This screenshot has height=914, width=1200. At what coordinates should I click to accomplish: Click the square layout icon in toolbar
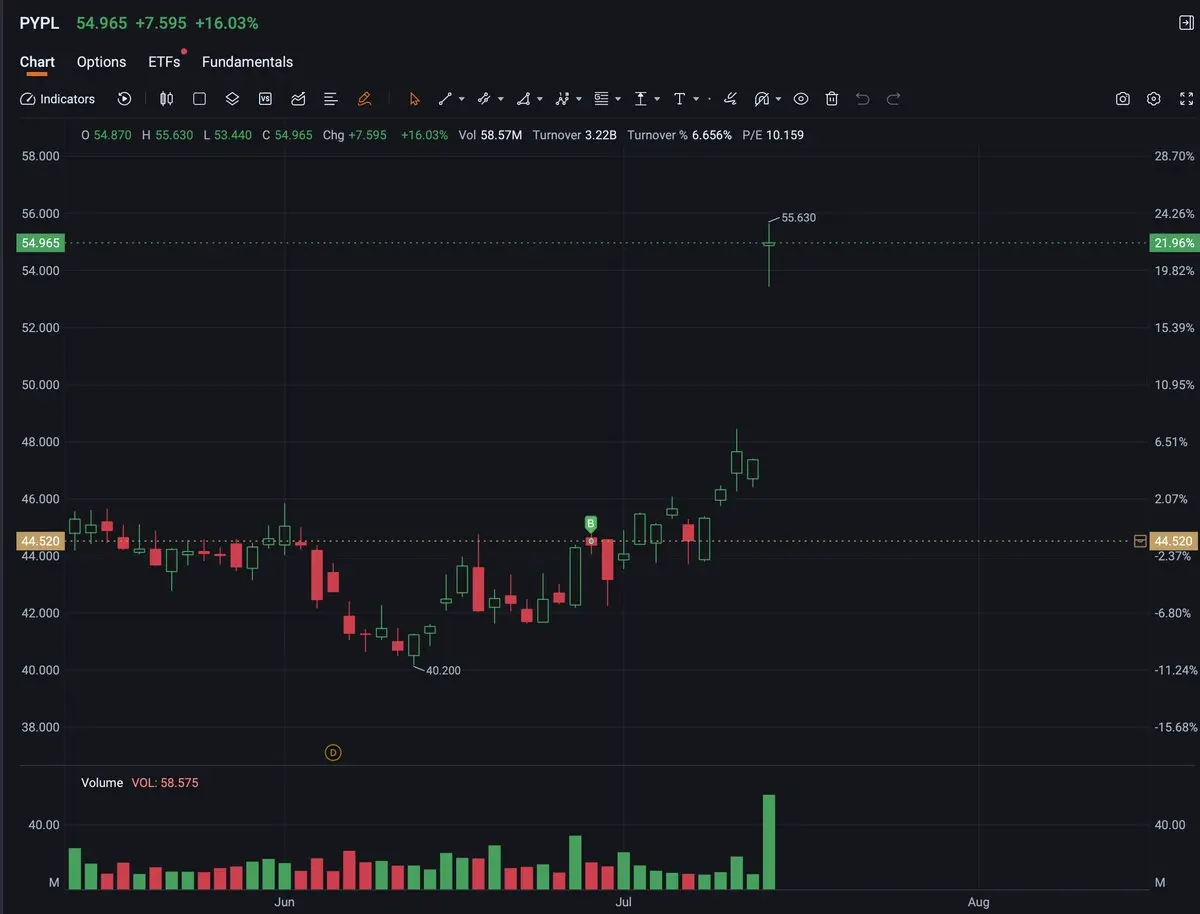point(199,99)
